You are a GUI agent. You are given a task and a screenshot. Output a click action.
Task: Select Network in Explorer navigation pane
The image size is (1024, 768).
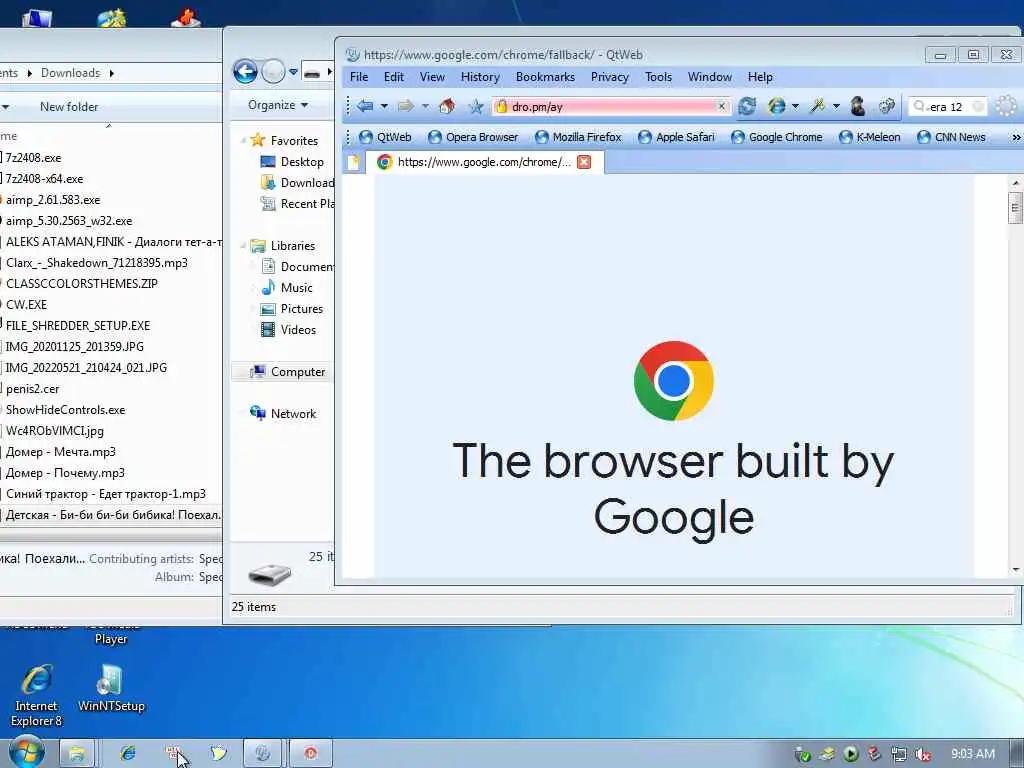pyautogui.click(x=283, y=413)
